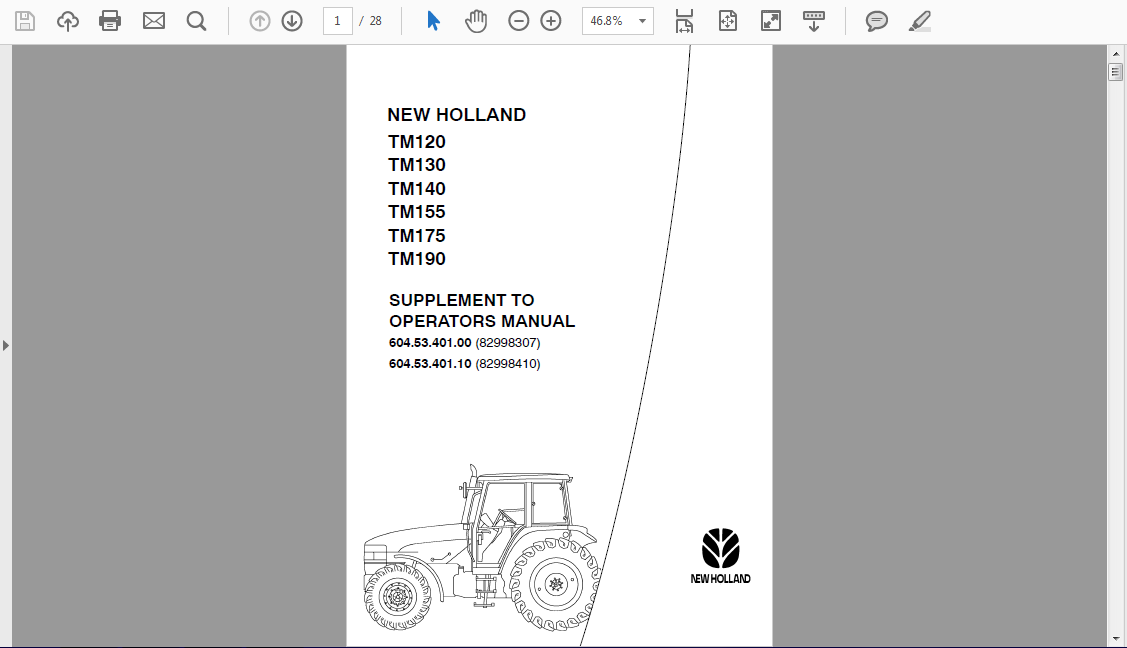Click the TM120 model text
1127x648 pixels.
pyautogui.click(x=417, y=142)
